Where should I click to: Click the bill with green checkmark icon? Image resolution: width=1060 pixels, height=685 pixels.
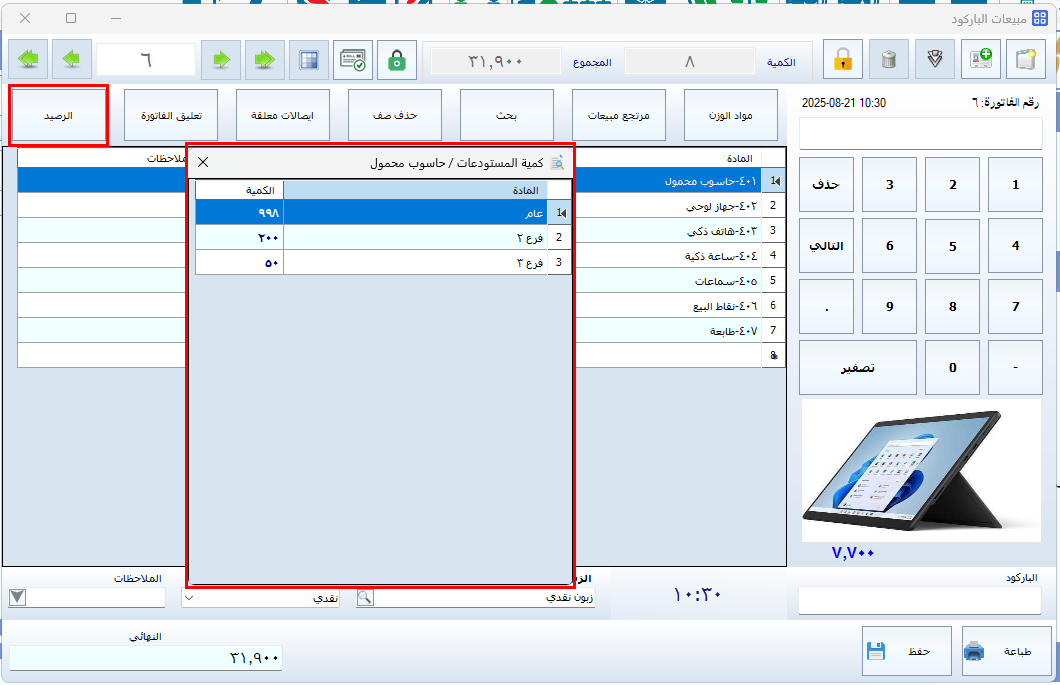pos(353,60)
